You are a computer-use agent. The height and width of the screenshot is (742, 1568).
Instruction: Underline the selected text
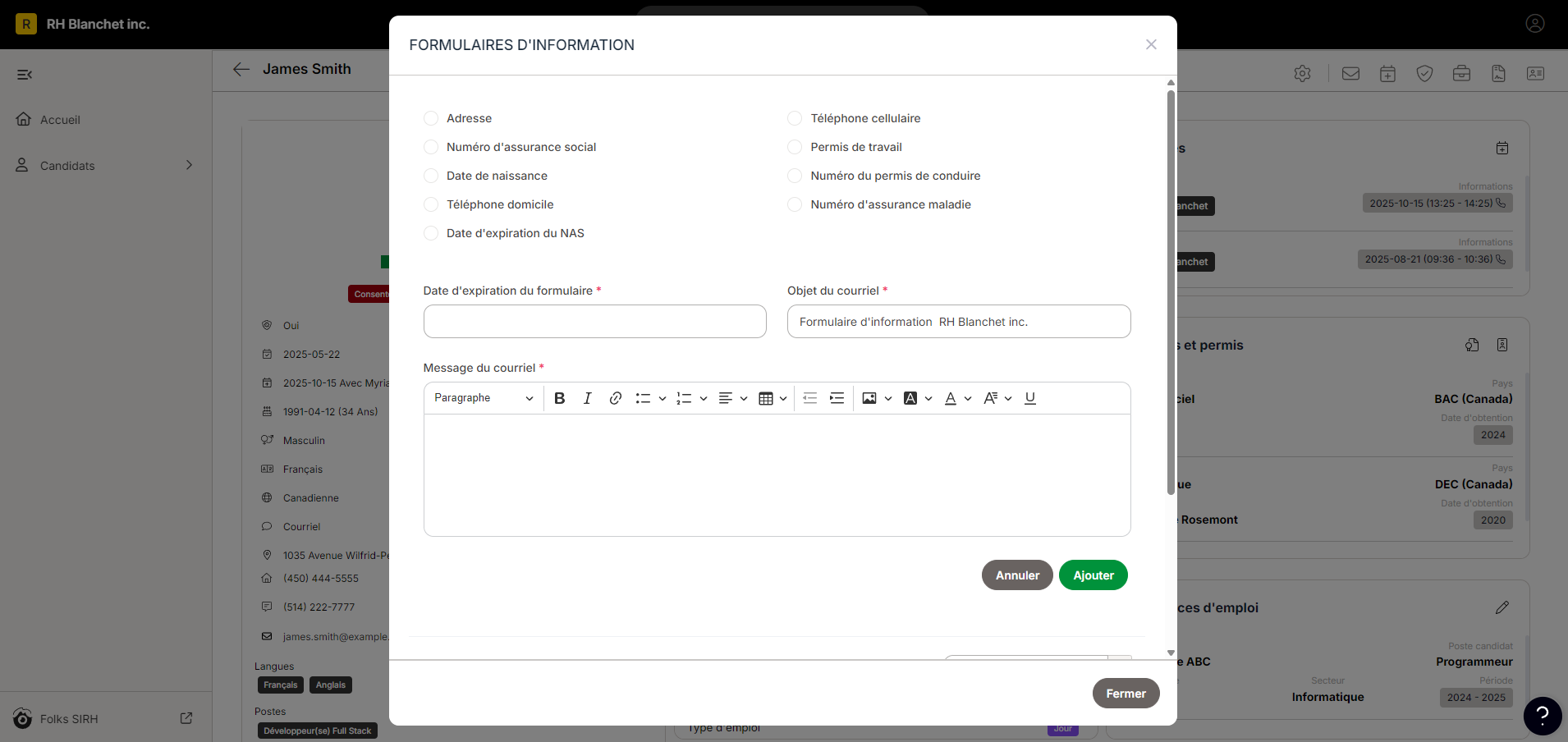click(x=1030, y=398)
